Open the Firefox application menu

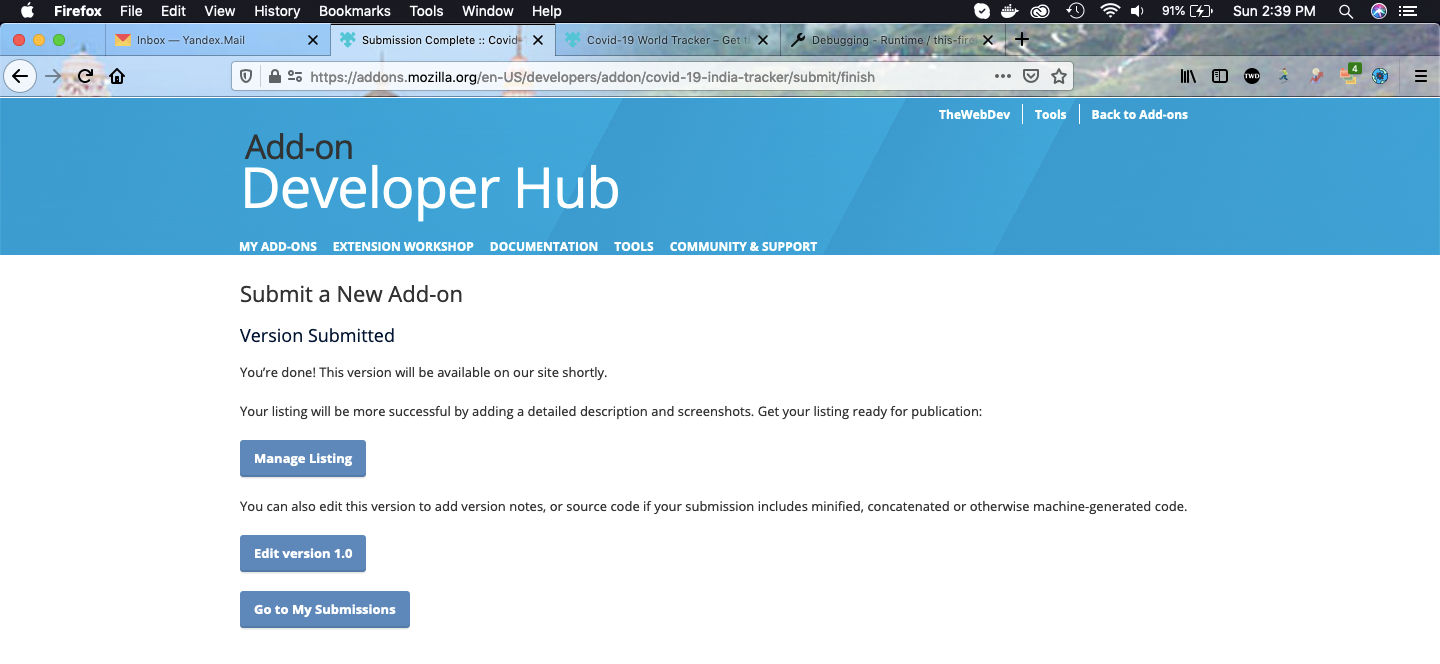pos(78,11)
